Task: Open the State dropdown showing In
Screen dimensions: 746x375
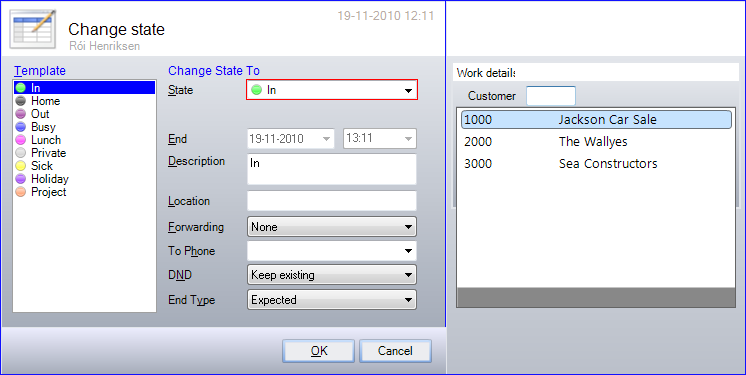Action: [332, 90]
